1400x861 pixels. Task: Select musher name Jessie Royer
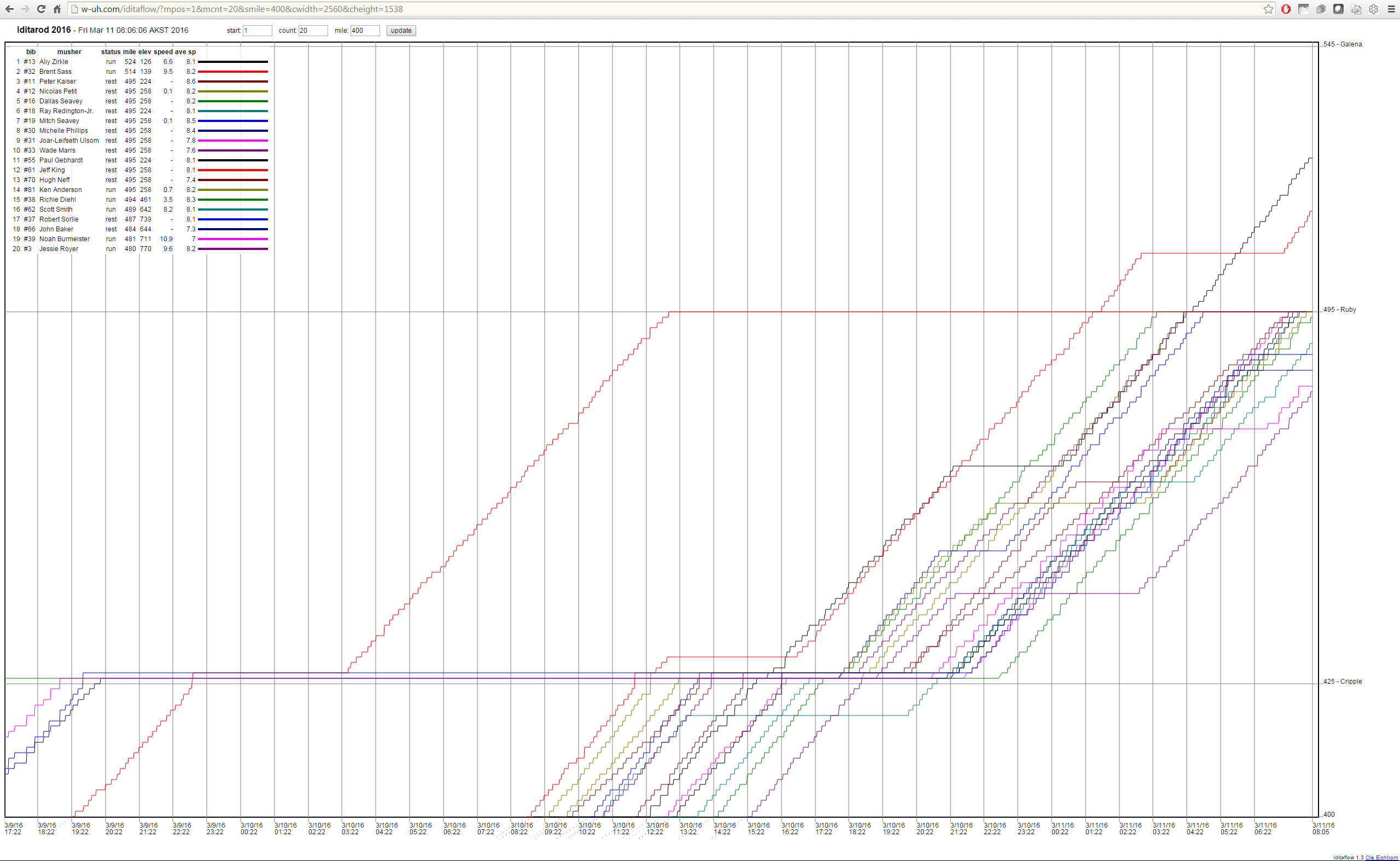pos(59,249)
